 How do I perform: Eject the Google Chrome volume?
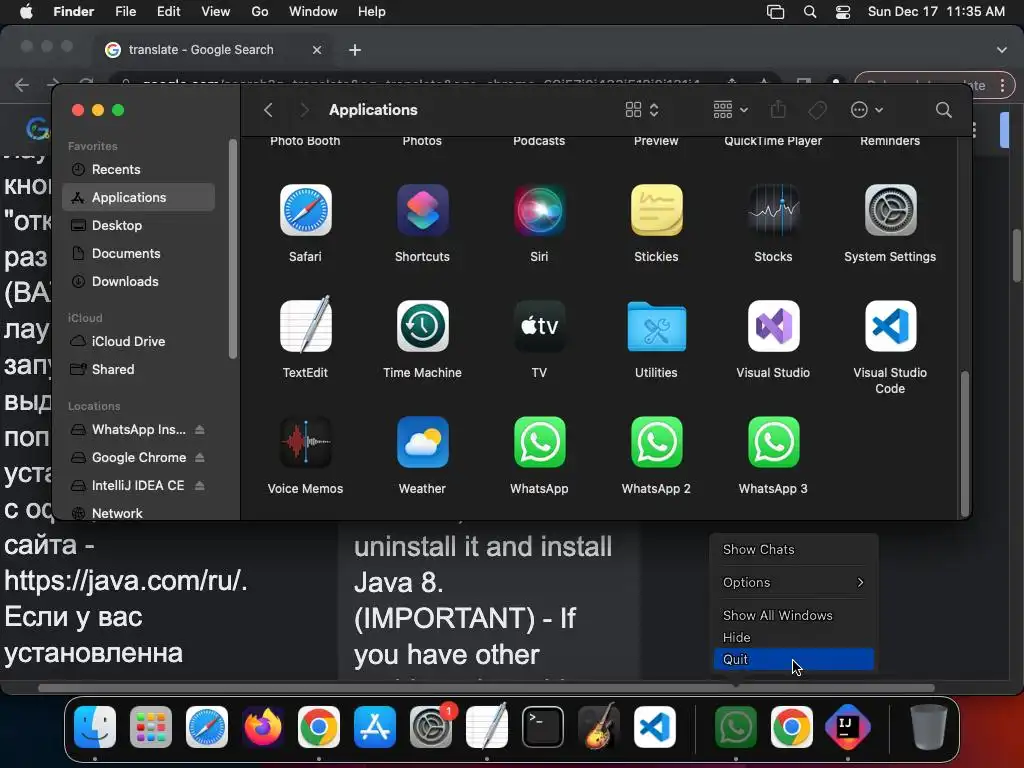[x=200, y=458]
